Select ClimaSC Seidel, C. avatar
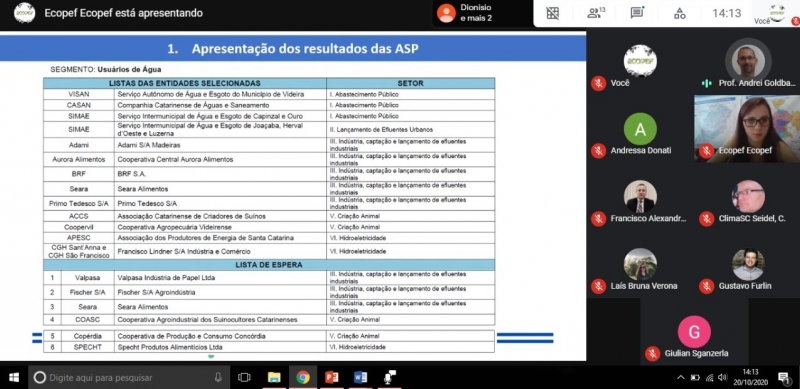The height and width of the screenshot is (389, 800). 748,197
